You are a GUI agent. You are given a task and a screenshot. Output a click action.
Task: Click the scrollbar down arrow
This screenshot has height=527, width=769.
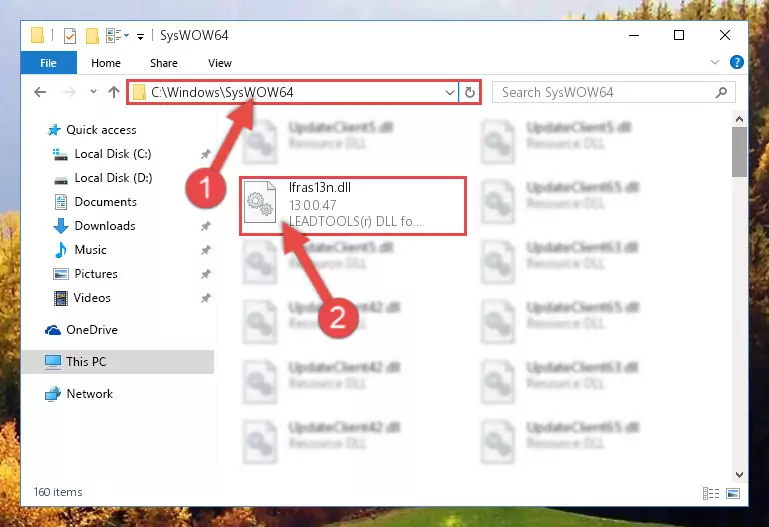tap(739, 475)
